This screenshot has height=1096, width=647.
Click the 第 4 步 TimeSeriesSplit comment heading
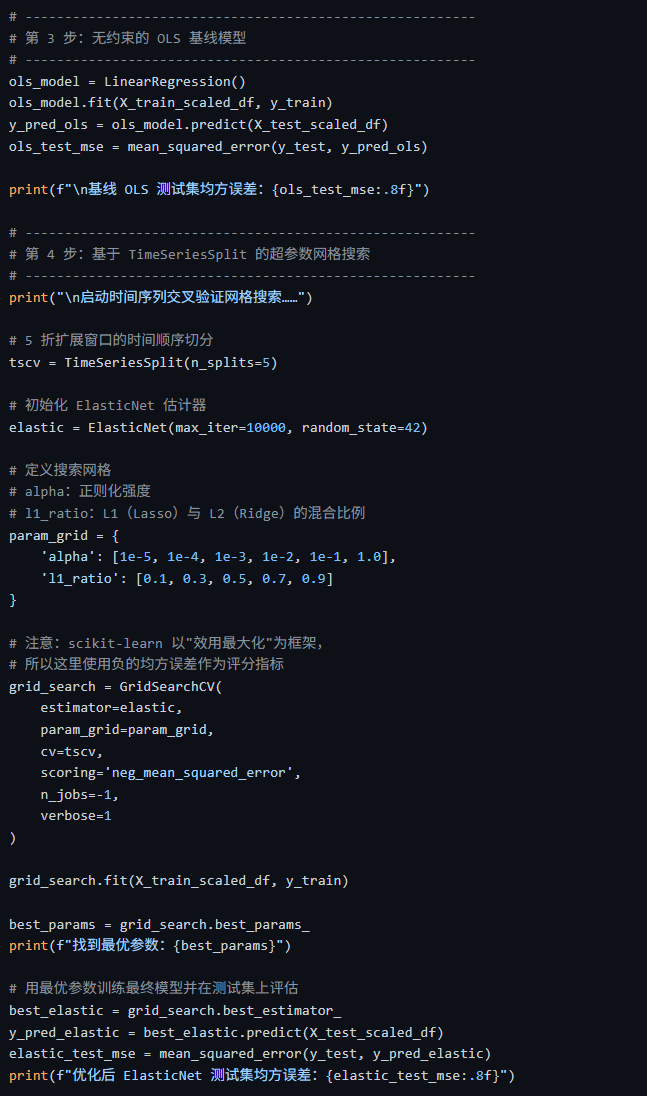(189, 254)
